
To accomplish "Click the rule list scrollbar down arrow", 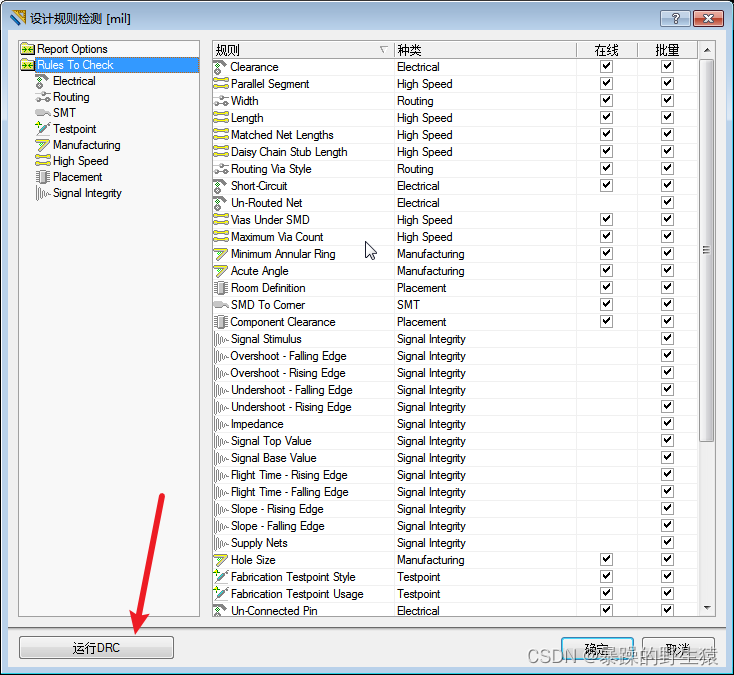I will click(707, 607).
